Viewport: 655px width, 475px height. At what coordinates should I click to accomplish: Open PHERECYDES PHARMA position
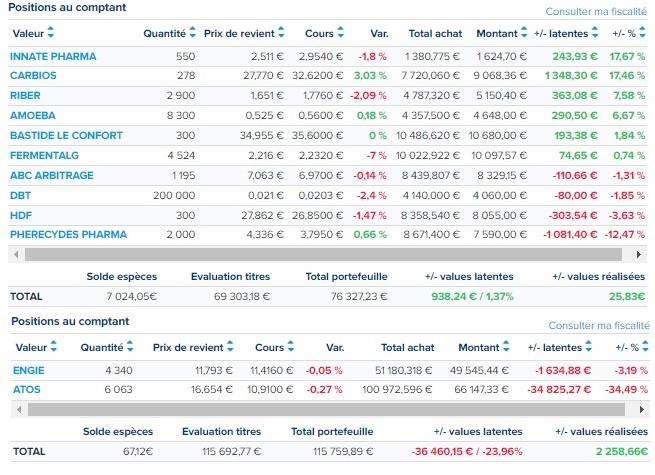pyautogui.click(x=69, y=235)
